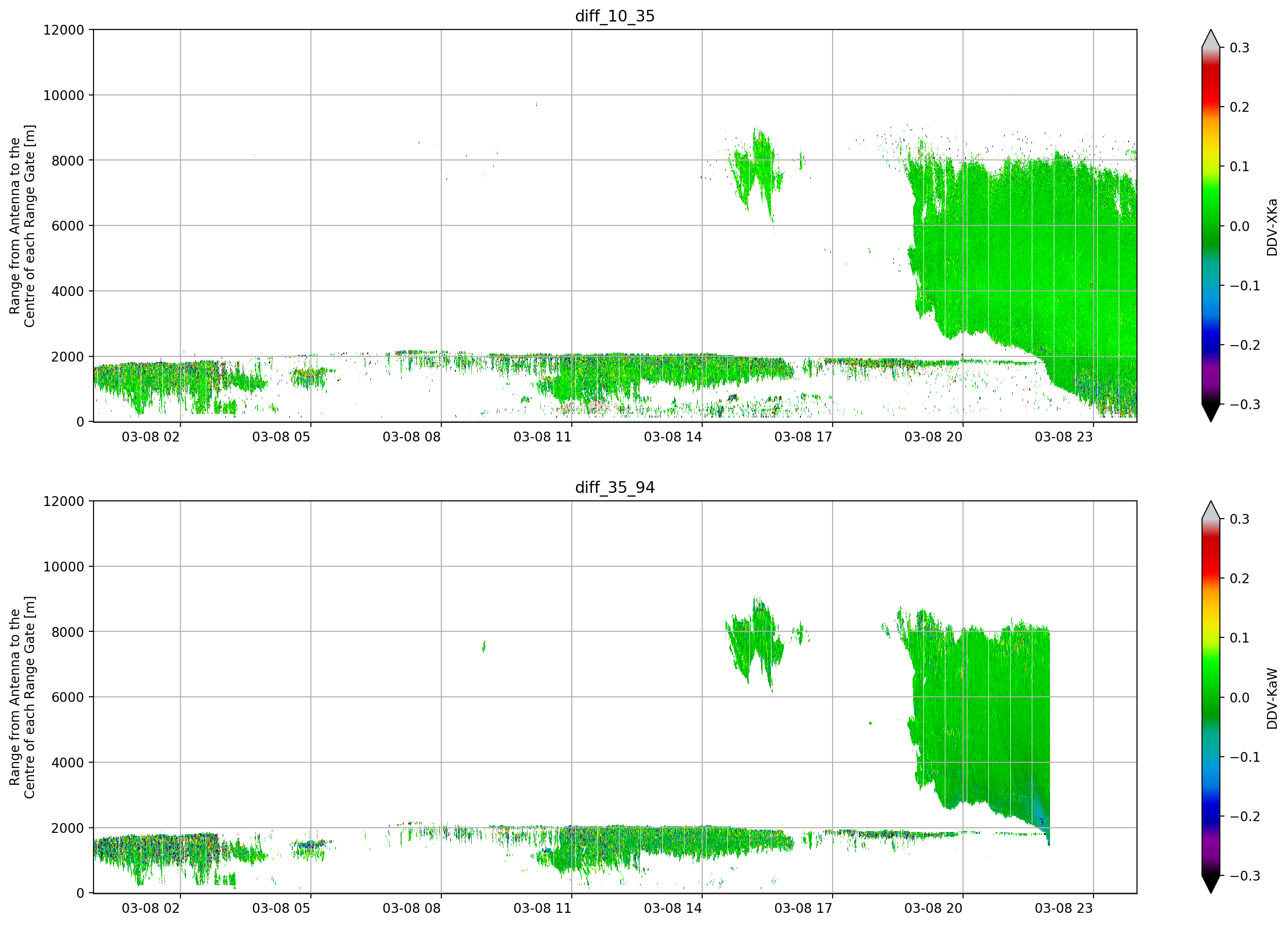Click the bottom plot y-axis Range title
Screen dimensions: 1288x925
[22, 697]
